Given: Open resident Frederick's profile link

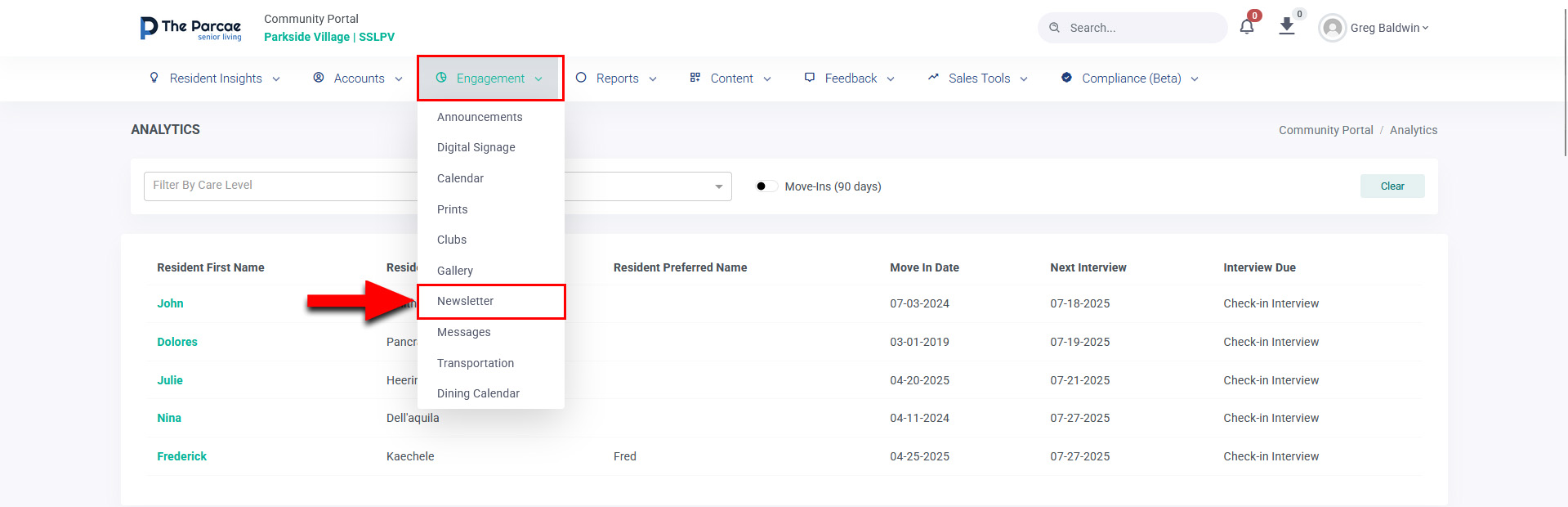Looking at the screenshot, I should (x=181, y=456).
